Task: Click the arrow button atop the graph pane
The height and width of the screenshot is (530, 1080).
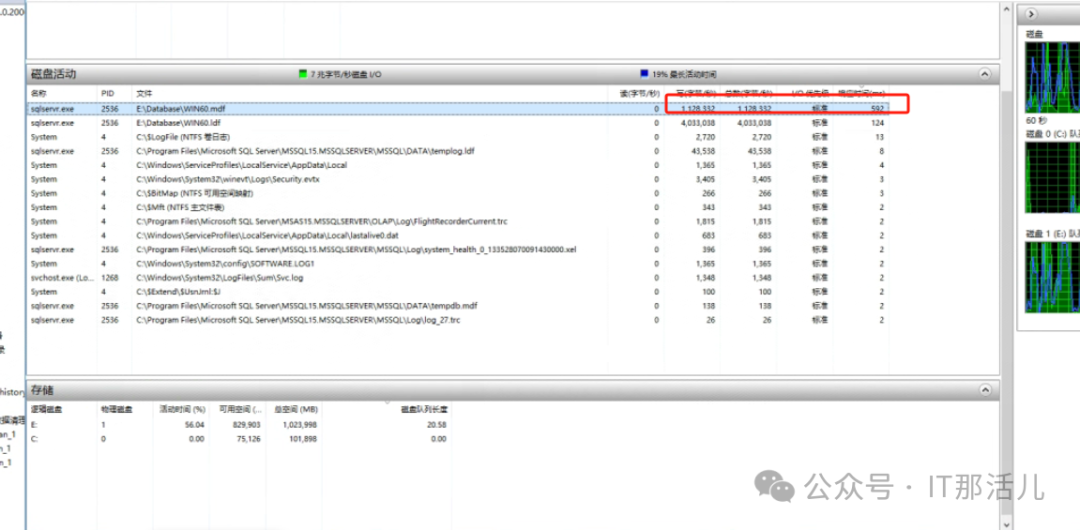Action: pyautogui.click(x=1031, y=14)
